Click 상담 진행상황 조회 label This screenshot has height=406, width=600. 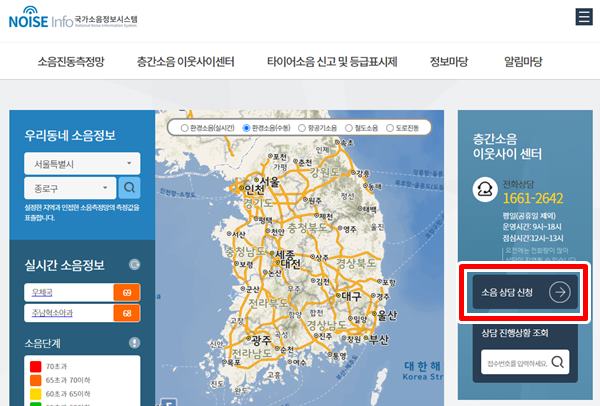(x=515, y=333)
